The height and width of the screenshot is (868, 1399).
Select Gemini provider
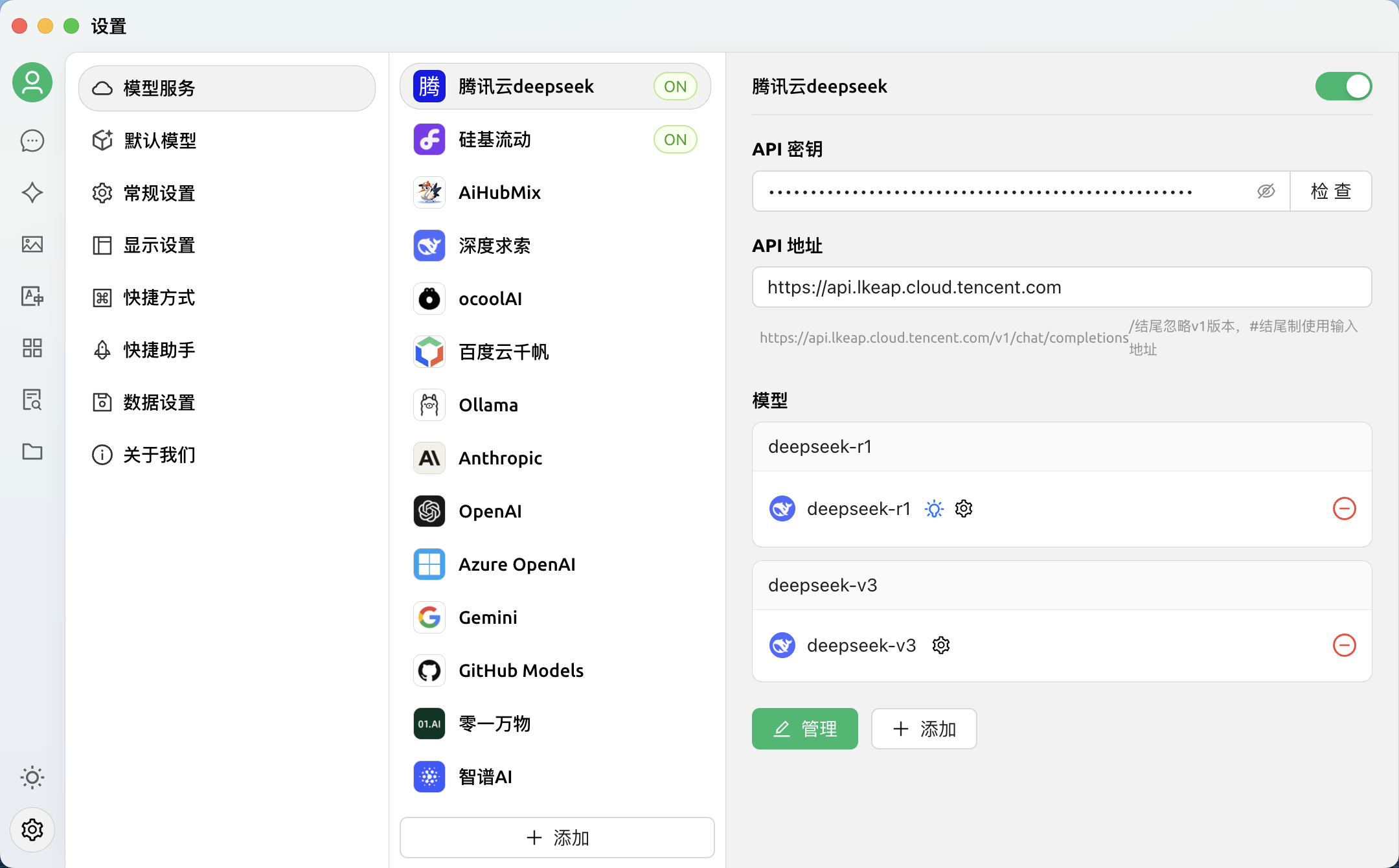pyautogui.click(x=555, y=617)
